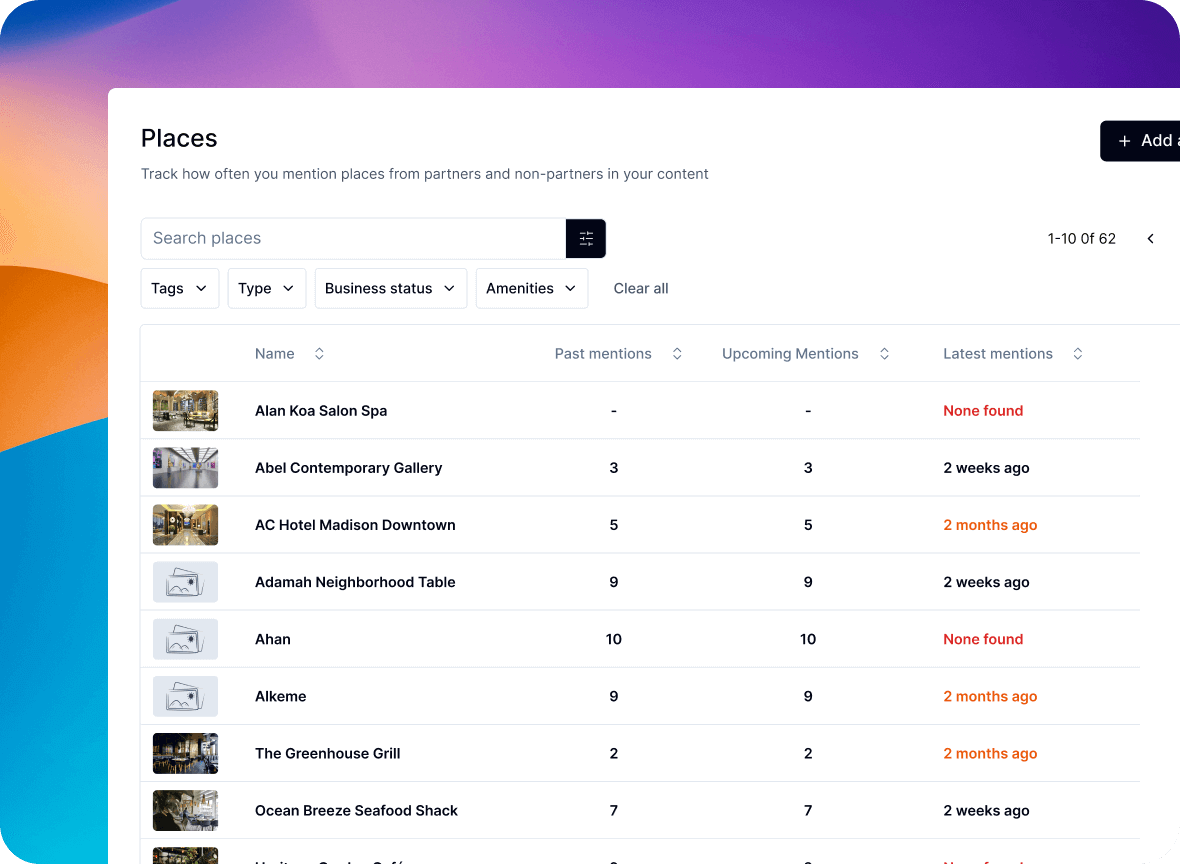Sort by Name column arrows
The width and height of the screenshot is (1180, 864).
(x=319, y=354)
